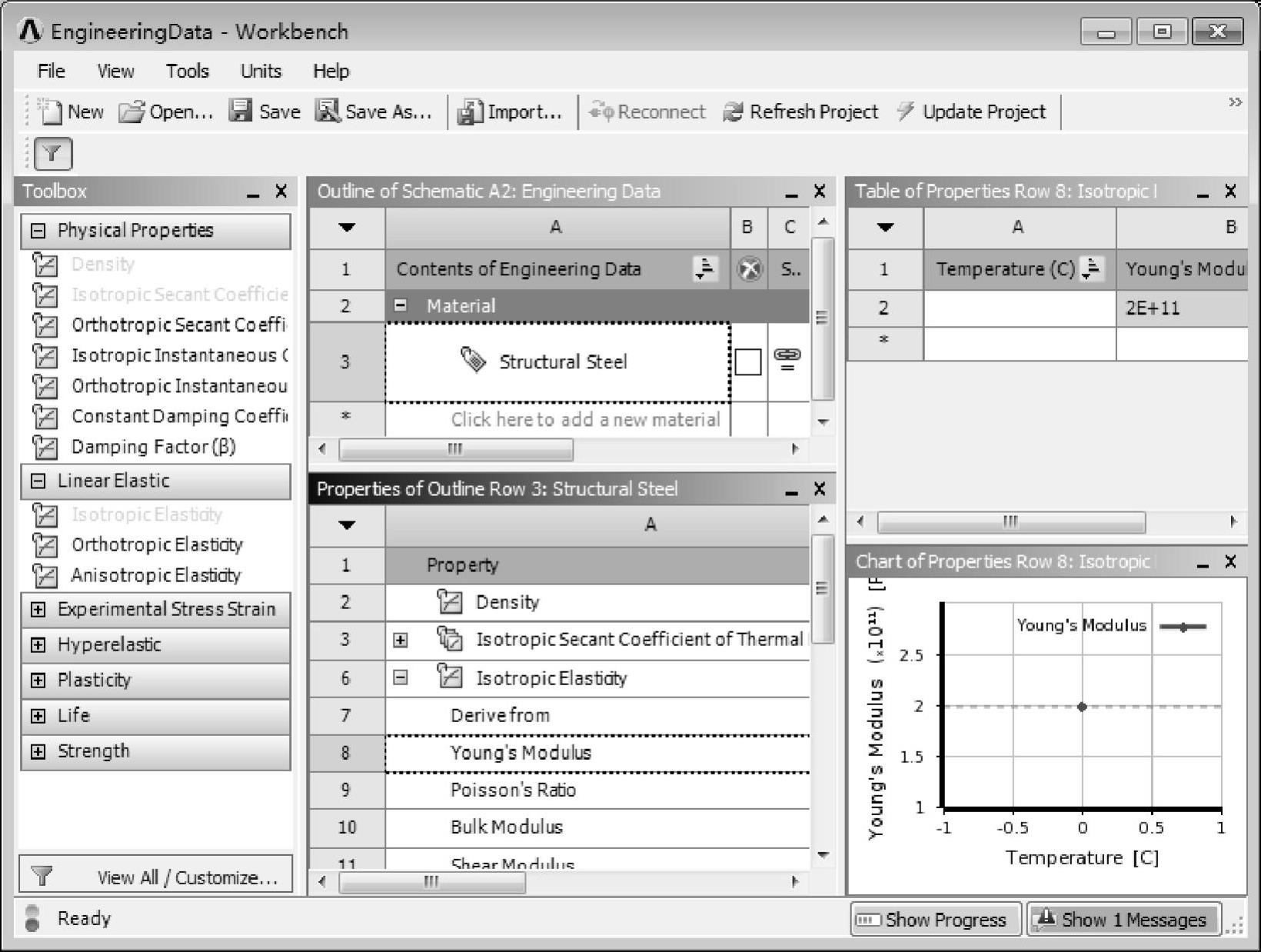Click the Refresh Project icon
Viewport: 1261px width, 952px height.
pos(733,112)
